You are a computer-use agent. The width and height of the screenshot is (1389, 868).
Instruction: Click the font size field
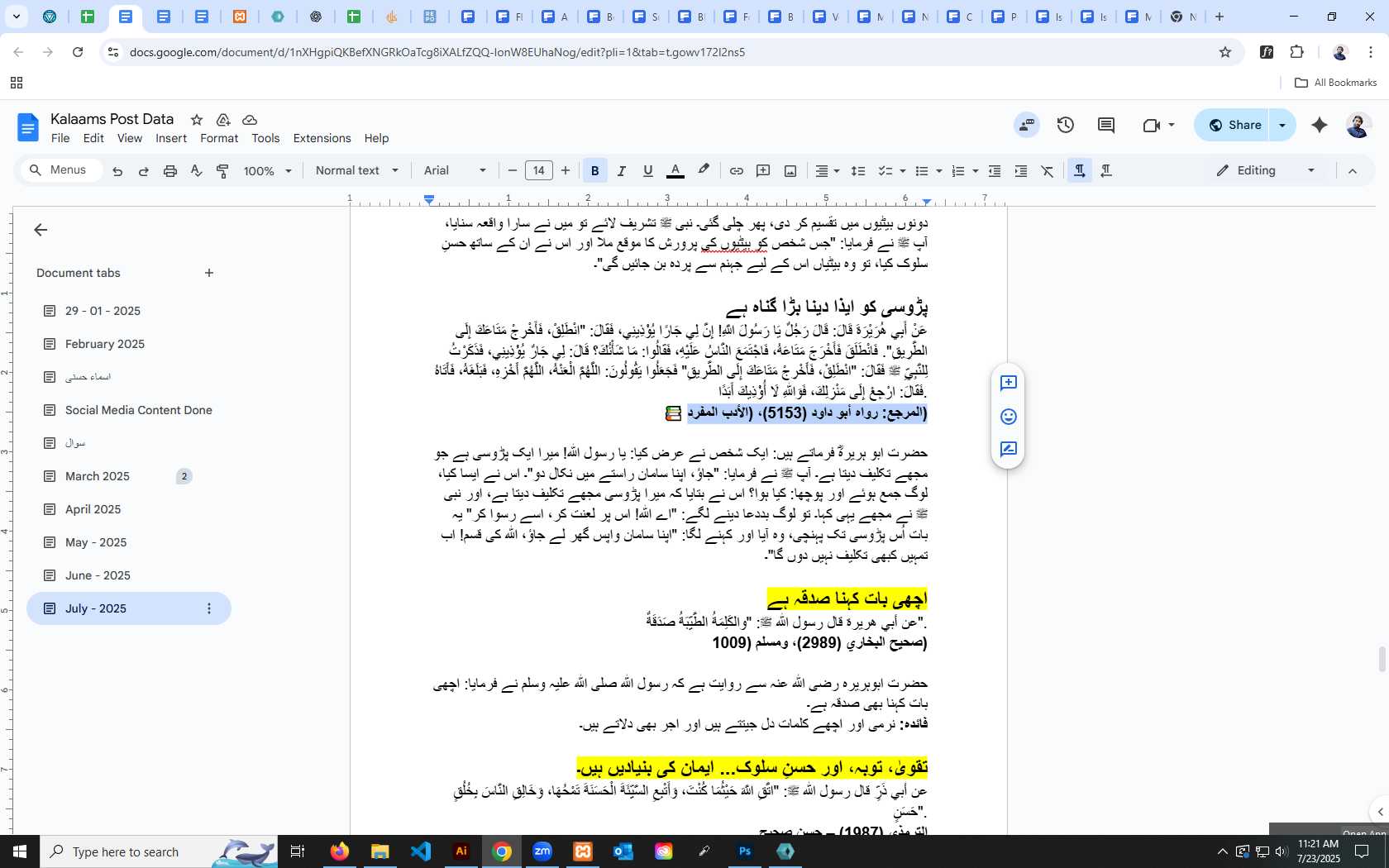tap(539, 171)
